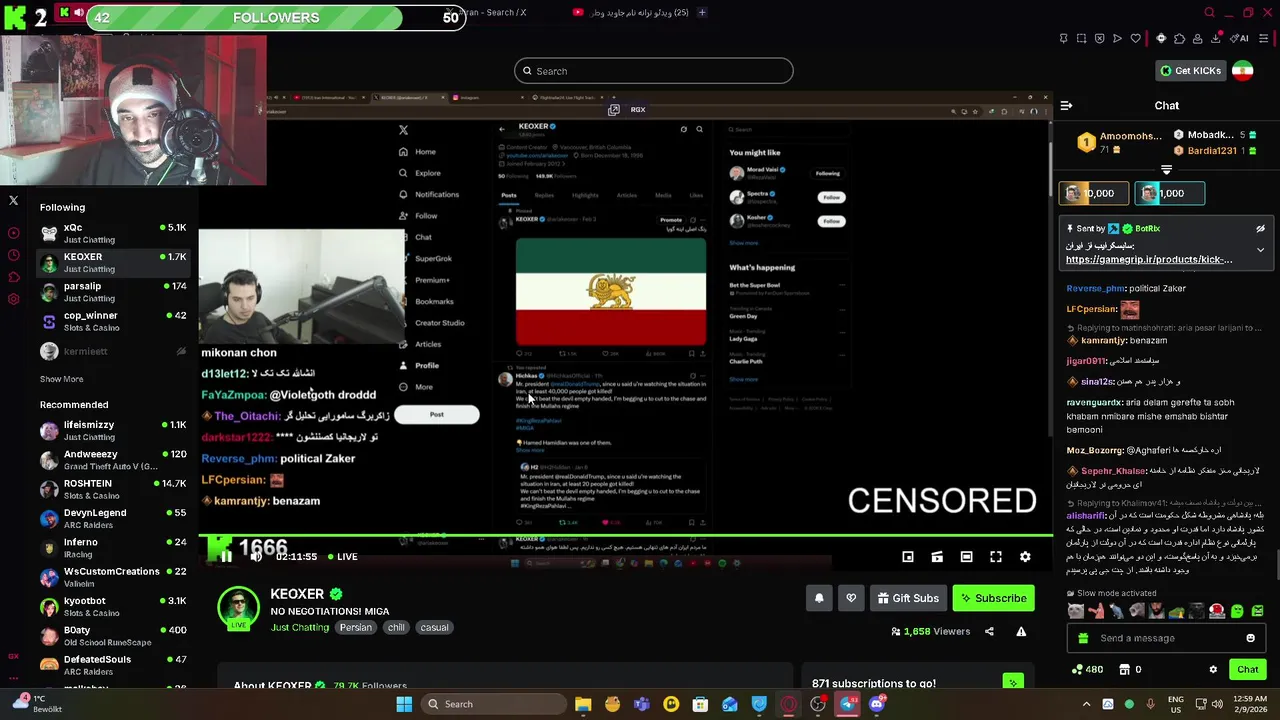
Task: Expand the pinned message chevron
Action: (1260, 250)
